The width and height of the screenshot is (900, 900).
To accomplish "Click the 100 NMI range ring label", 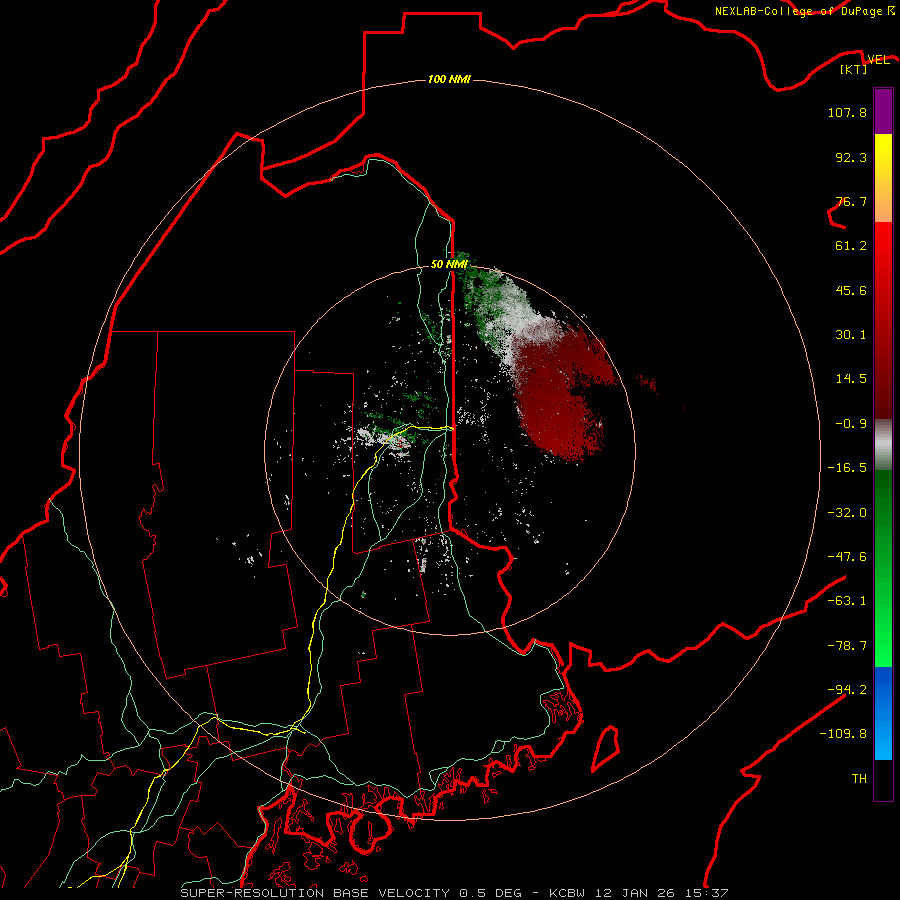I will pyautogui.click(x=449, y=79).
